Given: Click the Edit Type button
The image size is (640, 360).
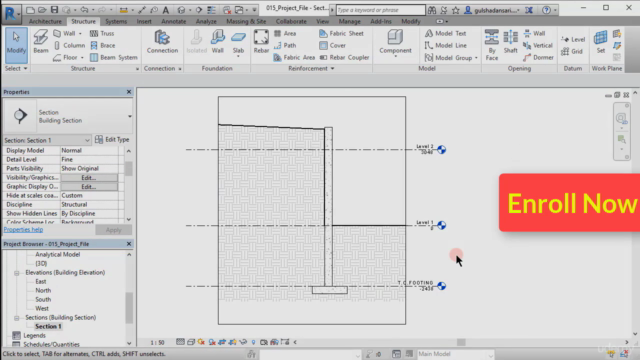Looking at the screenshot, I should point(112,140).
